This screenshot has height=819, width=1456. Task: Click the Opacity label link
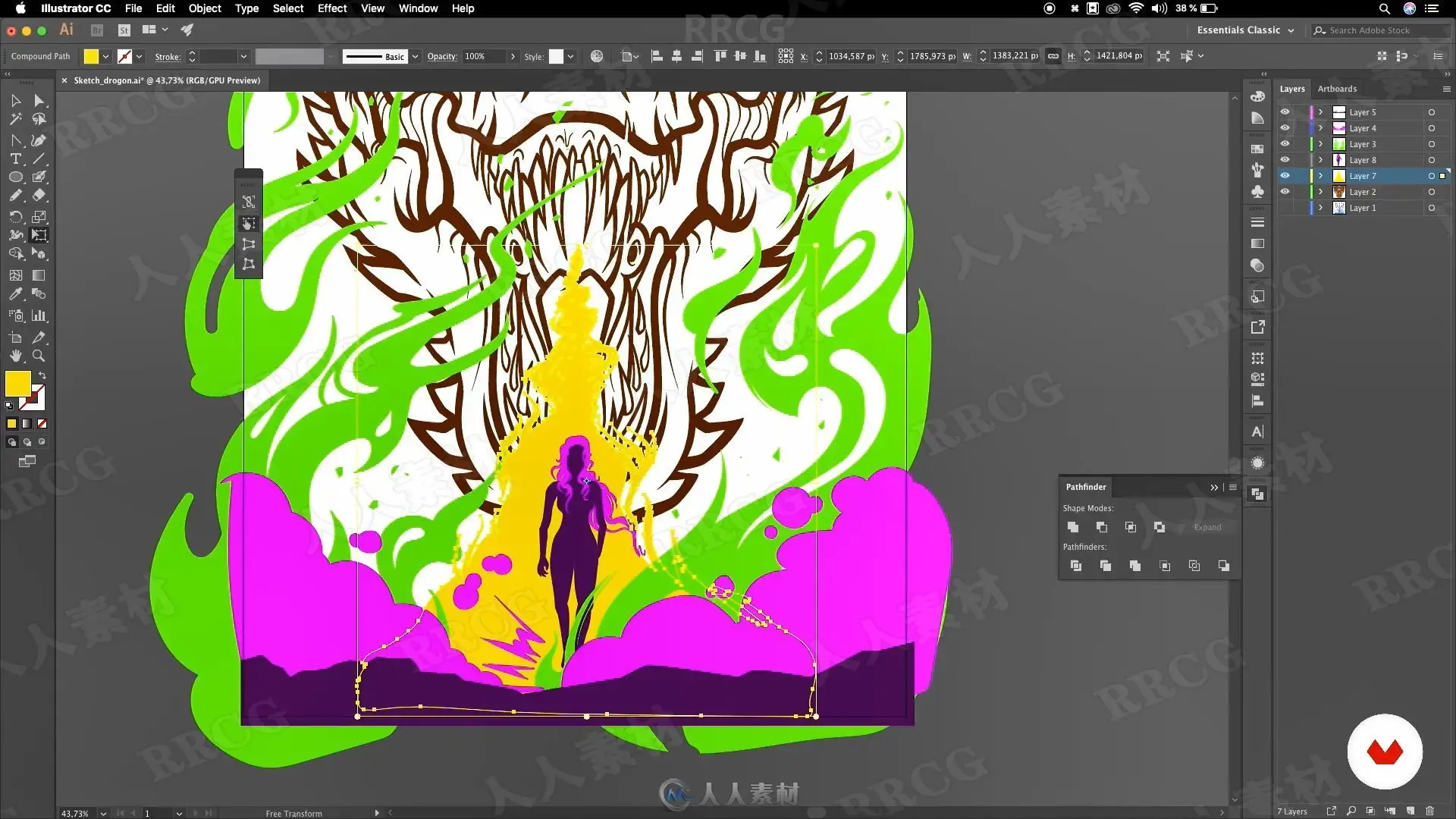[x=441, y=57]
